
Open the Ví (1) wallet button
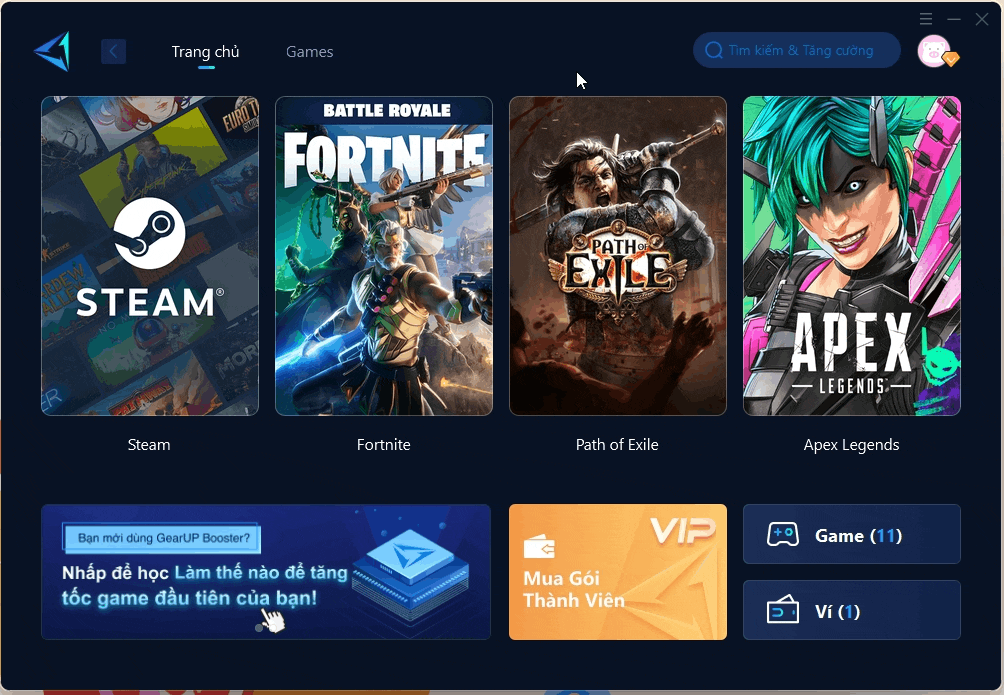click(852, 610)
